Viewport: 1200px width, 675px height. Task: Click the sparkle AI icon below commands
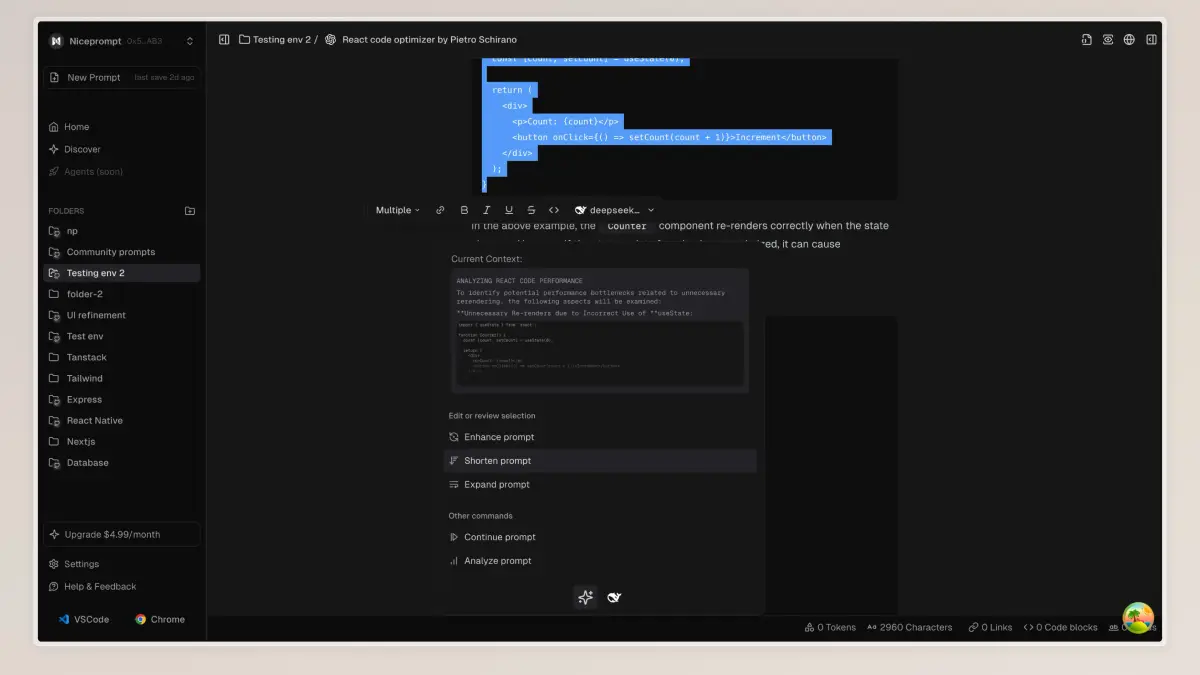click(x=586, y=597)
